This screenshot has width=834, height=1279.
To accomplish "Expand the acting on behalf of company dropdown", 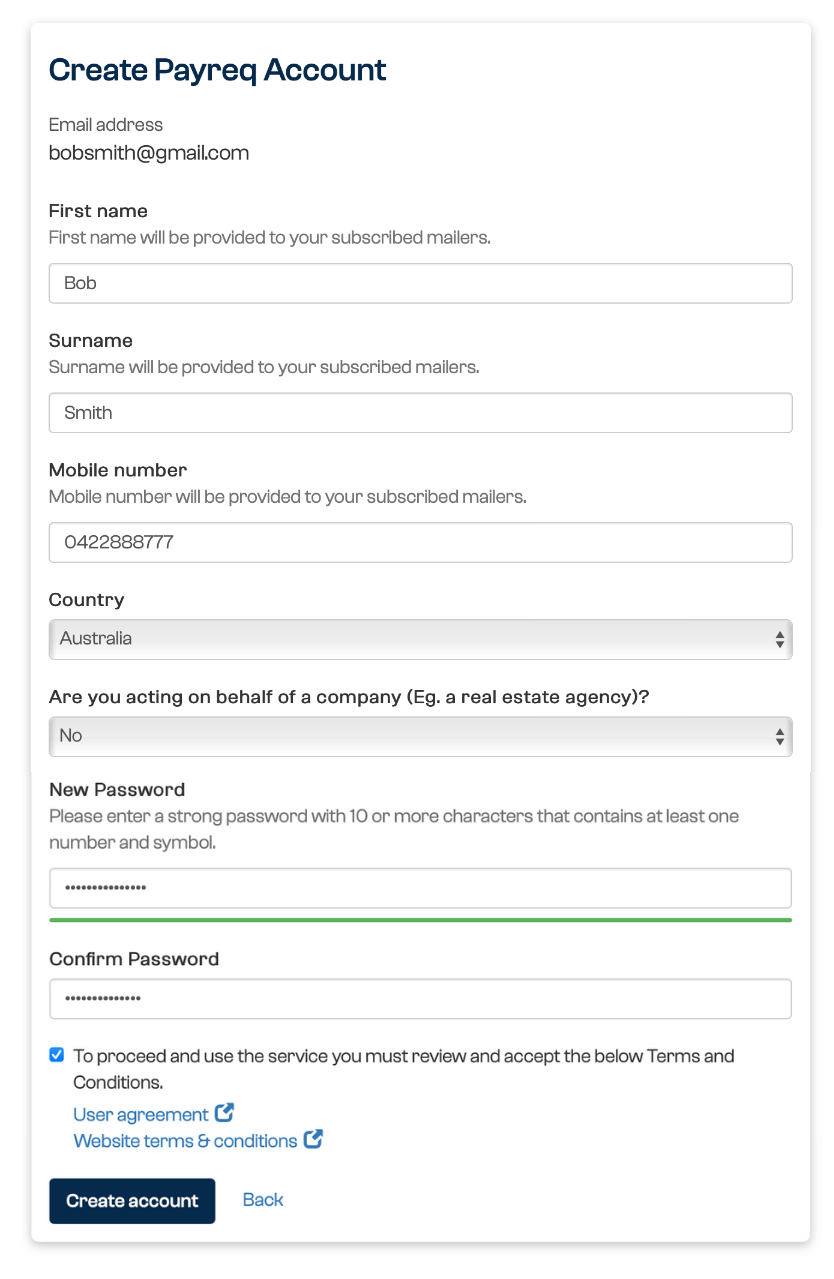I will [420, 736].
